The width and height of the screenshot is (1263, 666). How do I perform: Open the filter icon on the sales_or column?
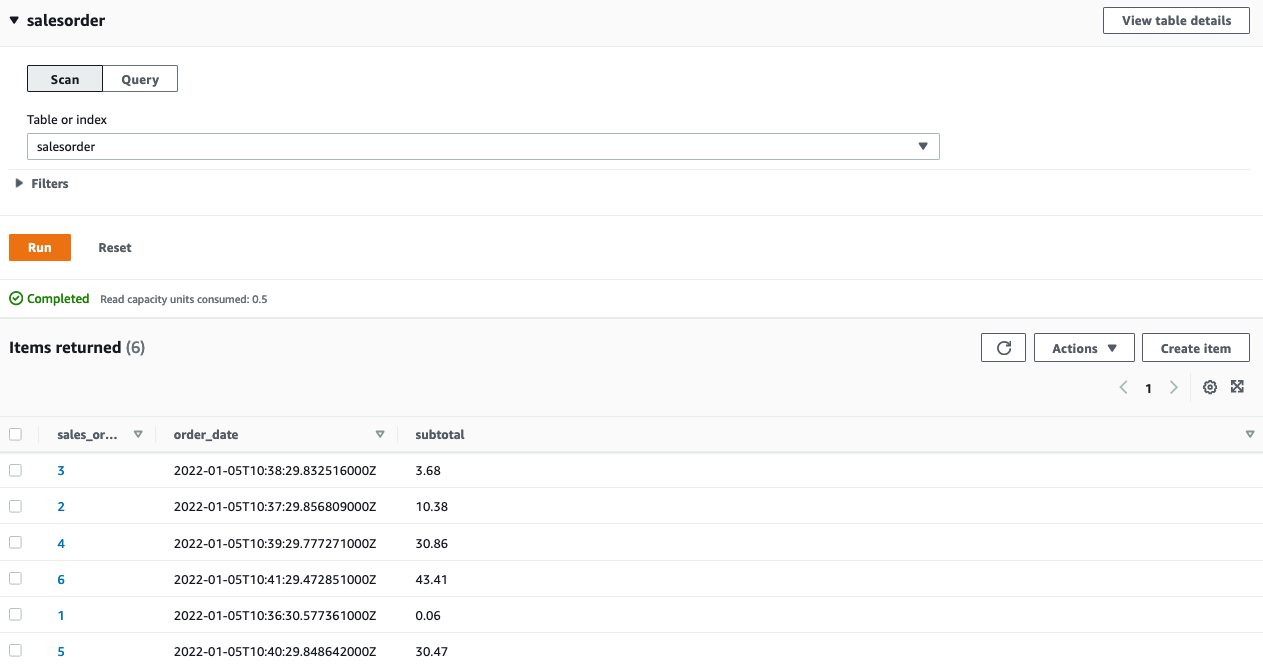[138, 434]
